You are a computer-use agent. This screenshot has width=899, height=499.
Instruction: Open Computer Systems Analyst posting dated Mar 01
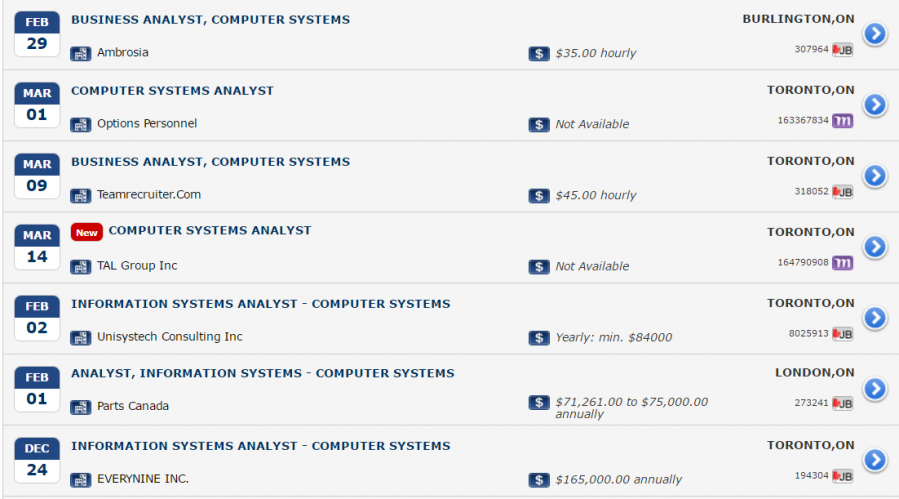coord(172,91)
